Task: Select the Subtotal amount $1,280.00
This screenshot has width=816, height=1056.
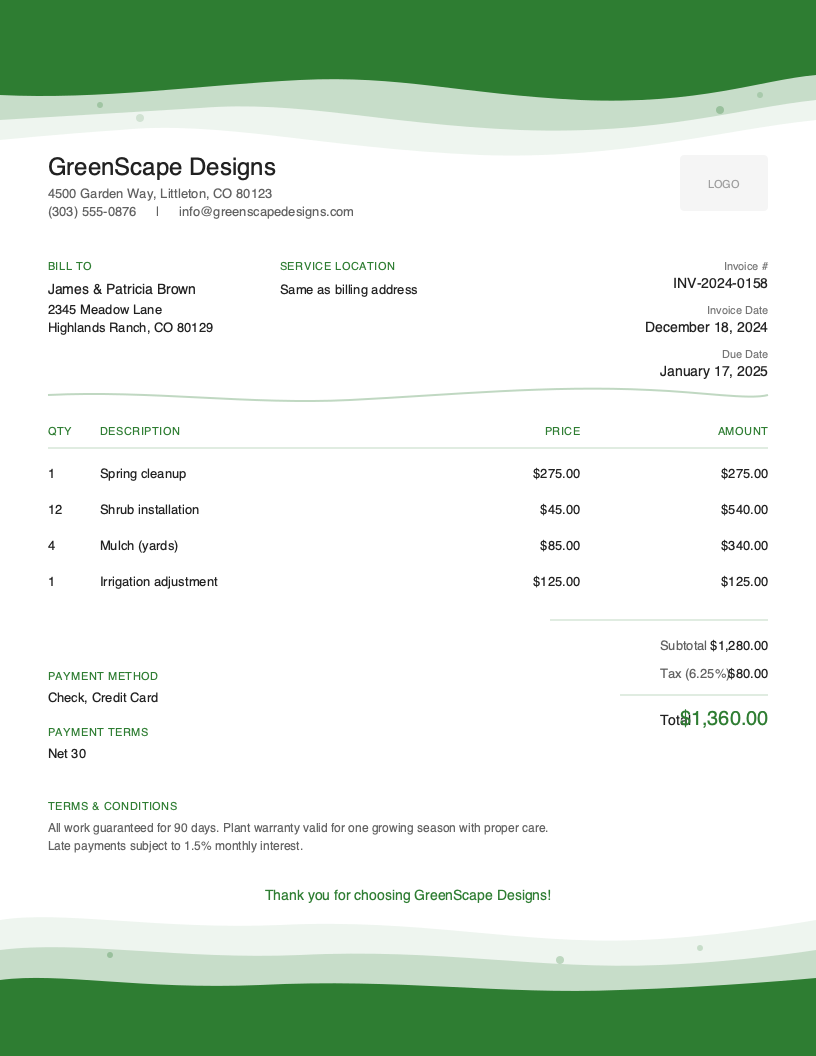Action: coord(739,645)
